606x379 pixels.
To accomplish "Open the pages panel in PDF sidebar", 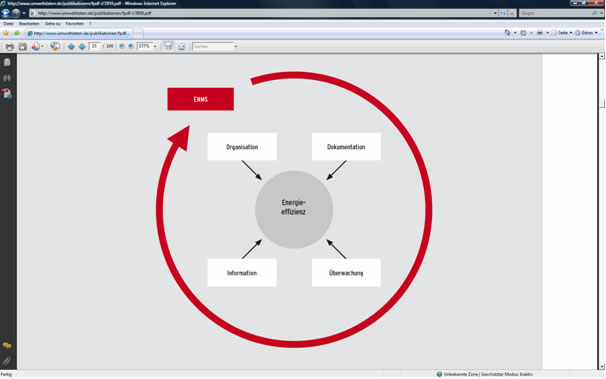I will coord(7,62).
